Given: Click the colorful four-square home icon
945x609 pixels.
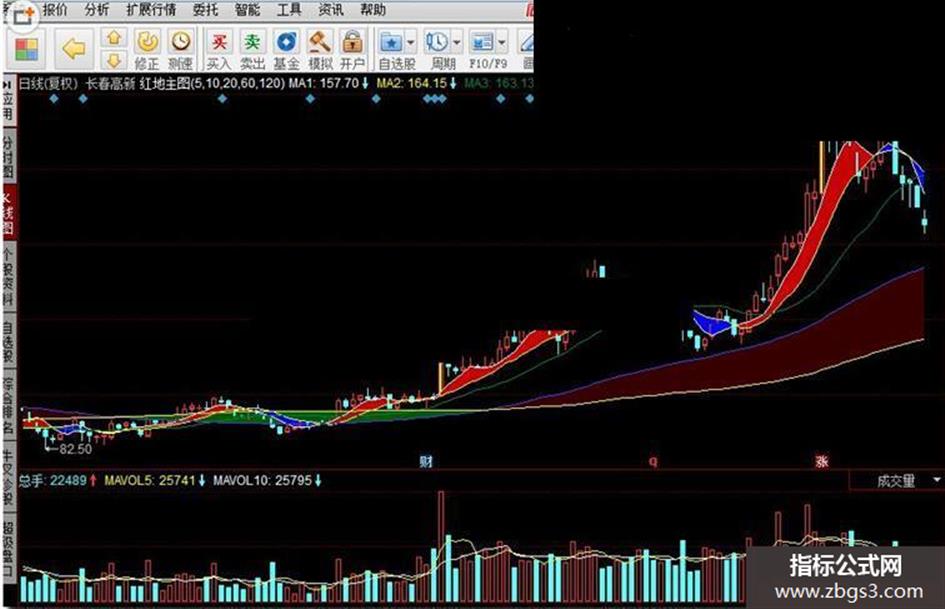Looking at the screenshot, I should 26,50.
